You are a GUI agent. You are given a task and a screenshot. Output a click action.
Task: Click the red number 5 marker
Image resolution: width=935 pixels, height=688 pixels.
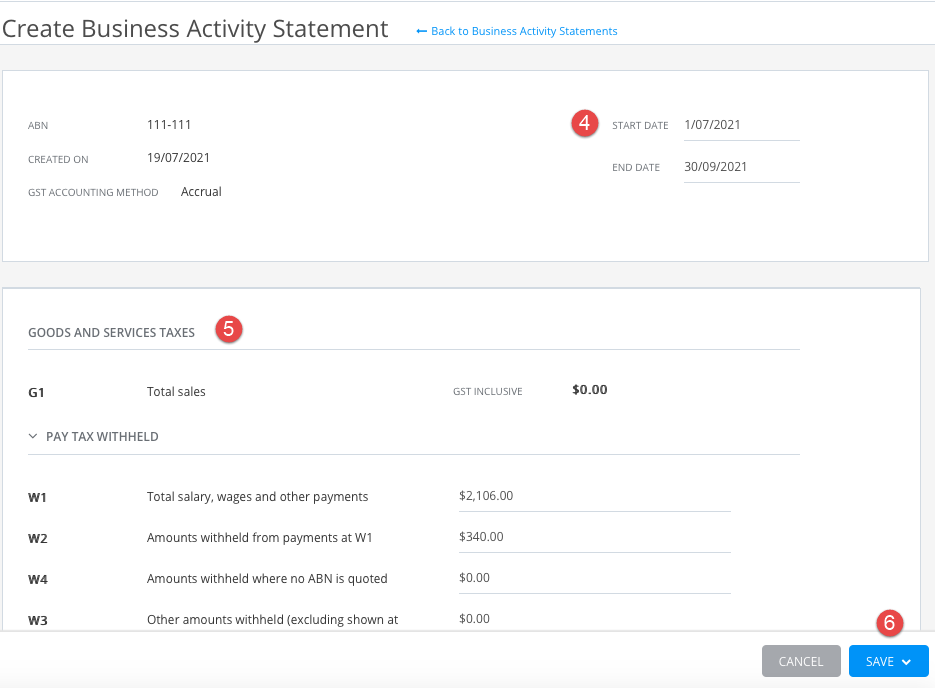229,330
